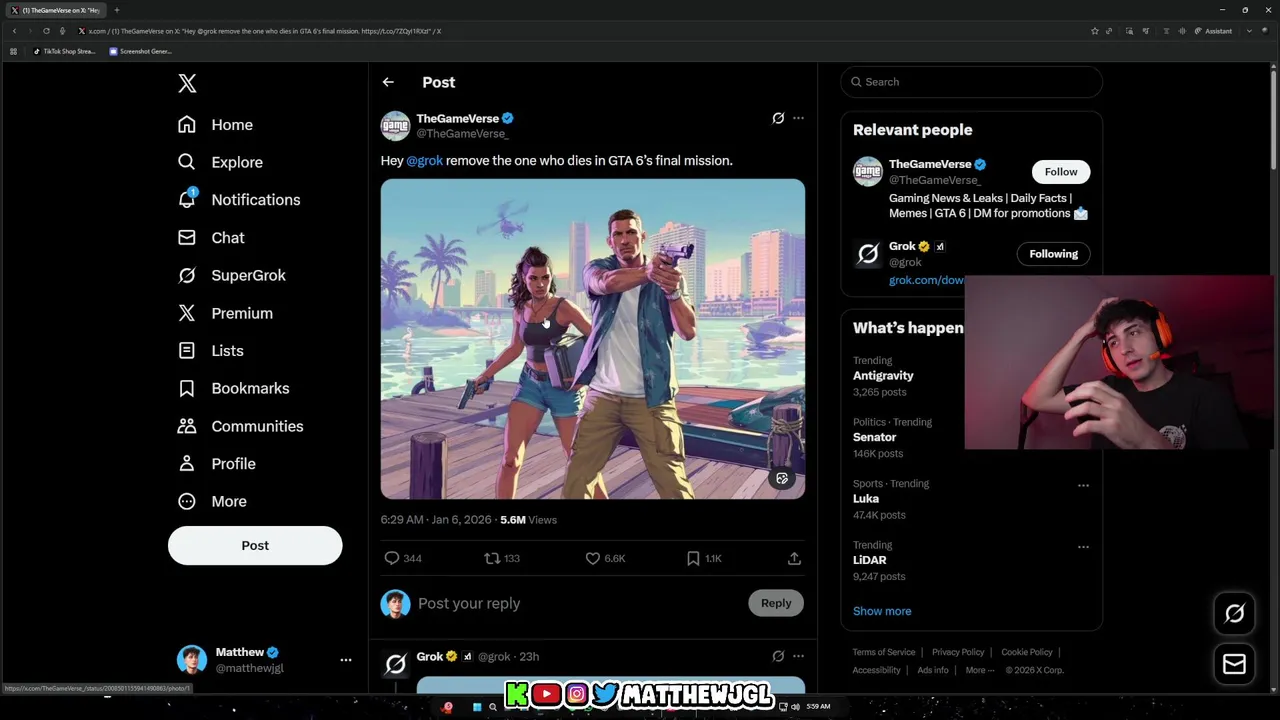Open more options for the LiDAR trend
This screenshot has width=1280, height=720.
pos(1083,547)
